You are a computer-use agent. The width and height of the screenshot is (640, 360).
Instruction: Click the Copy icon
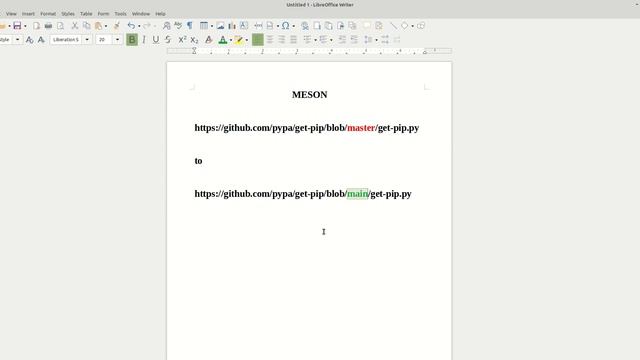(87, 26)
